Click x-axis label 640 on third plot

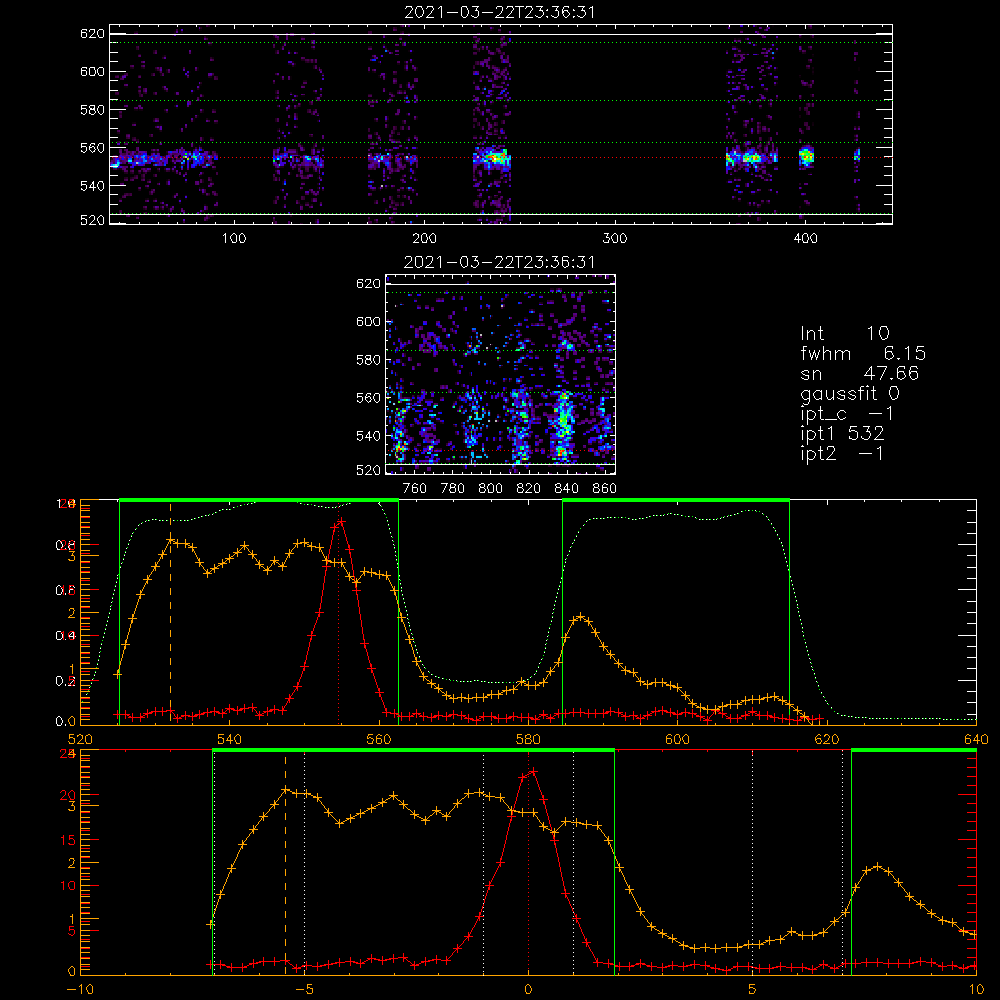pyautogui.click(x=976, y=739)
